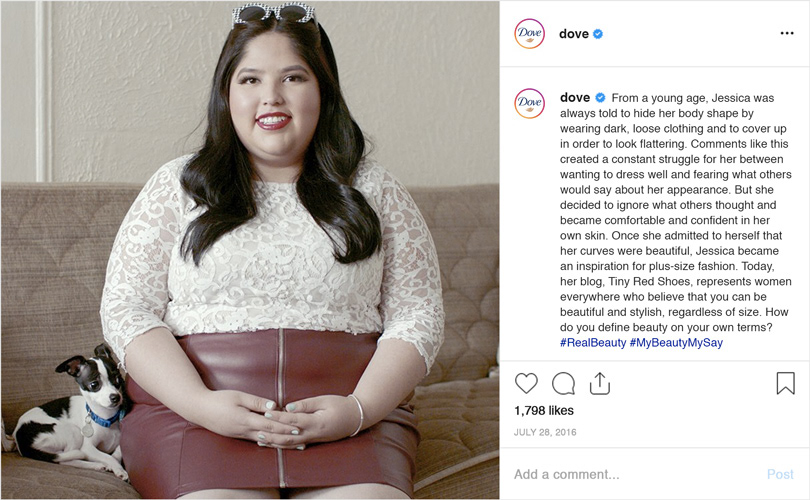Share the post using the upload arrow icon
Image resolution: width=810 pixels, height=500 pixels.
coord(600,383)
